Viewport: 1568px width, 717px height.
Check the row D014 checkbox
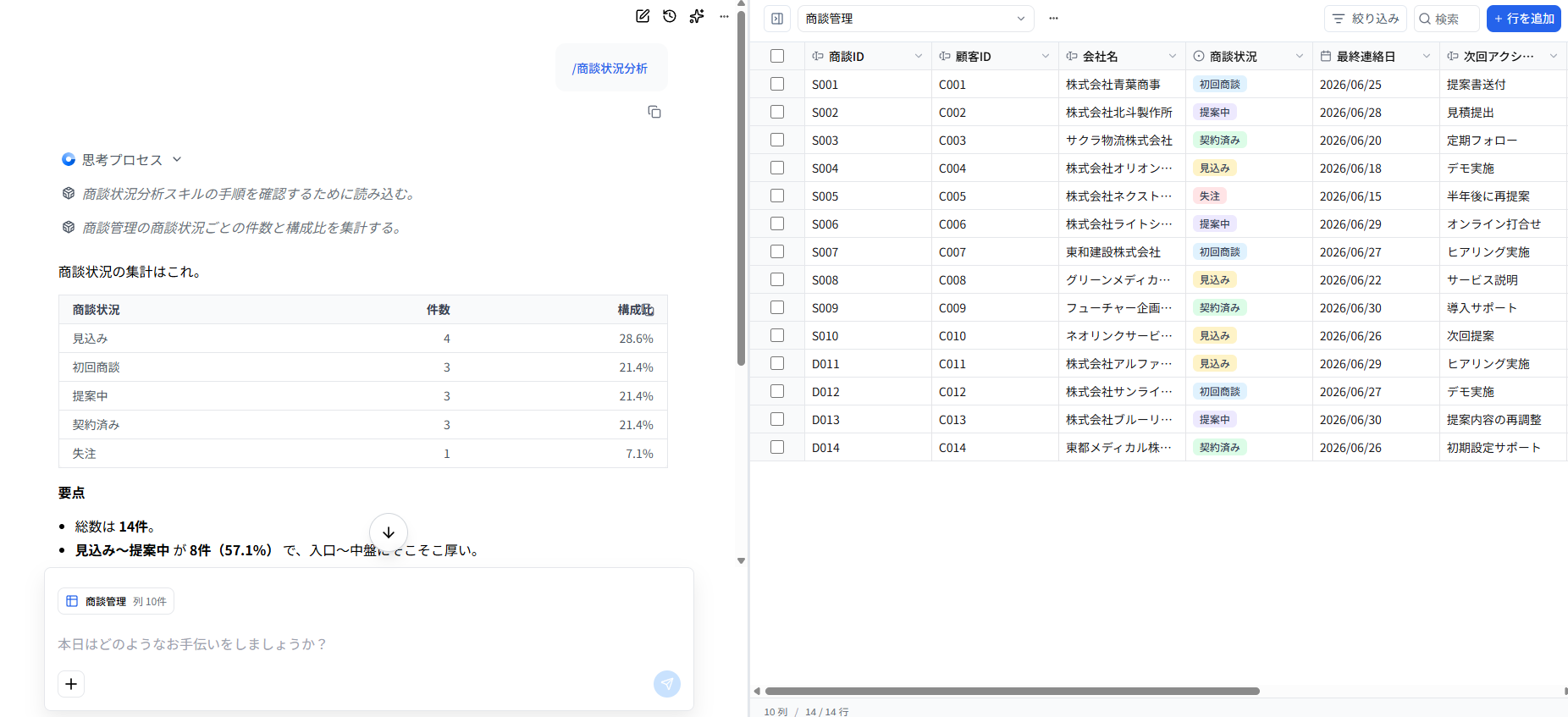(x=777, y=447)
